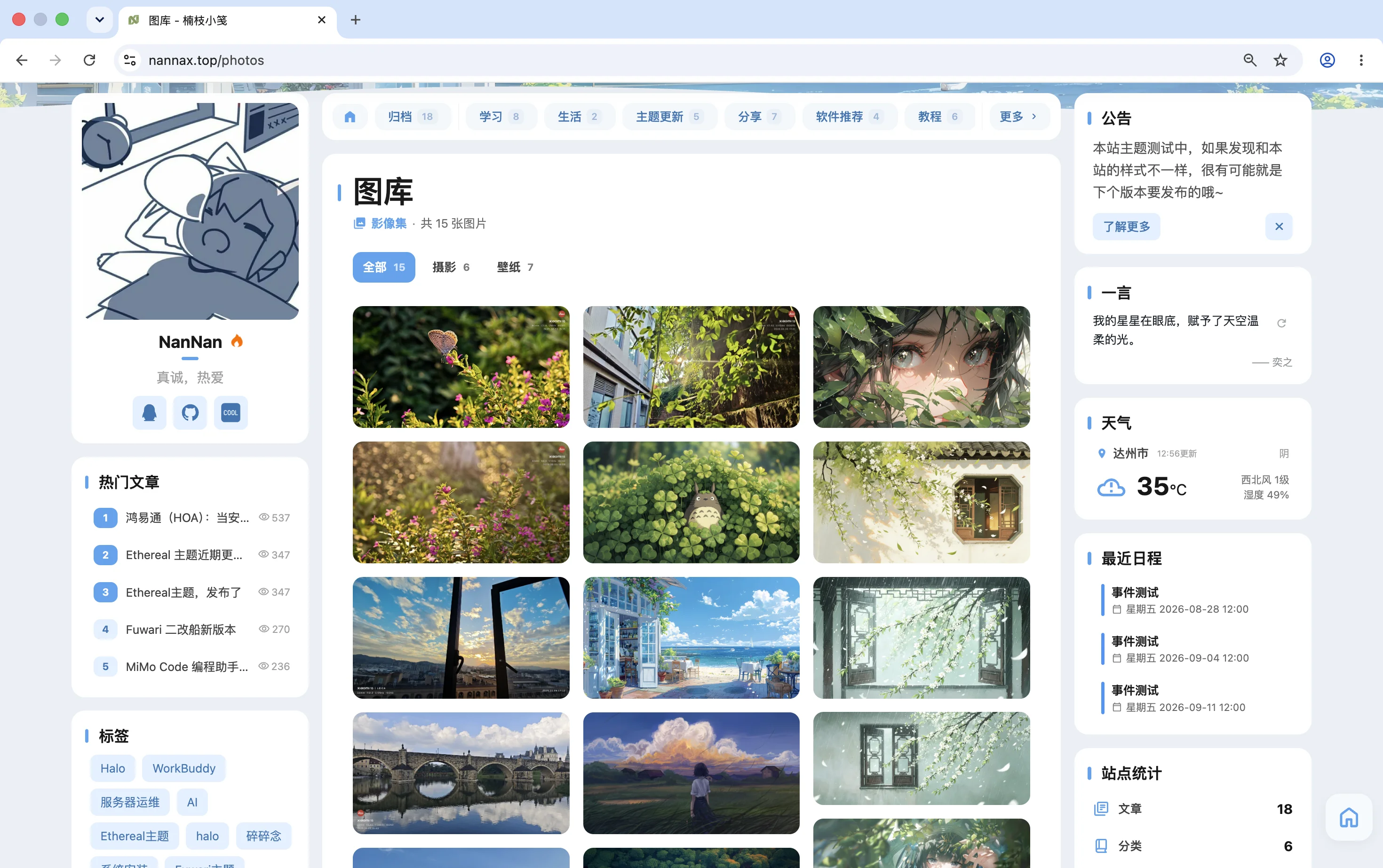Dismiss the 公告 announcement with X

(x=1279, y=227)
